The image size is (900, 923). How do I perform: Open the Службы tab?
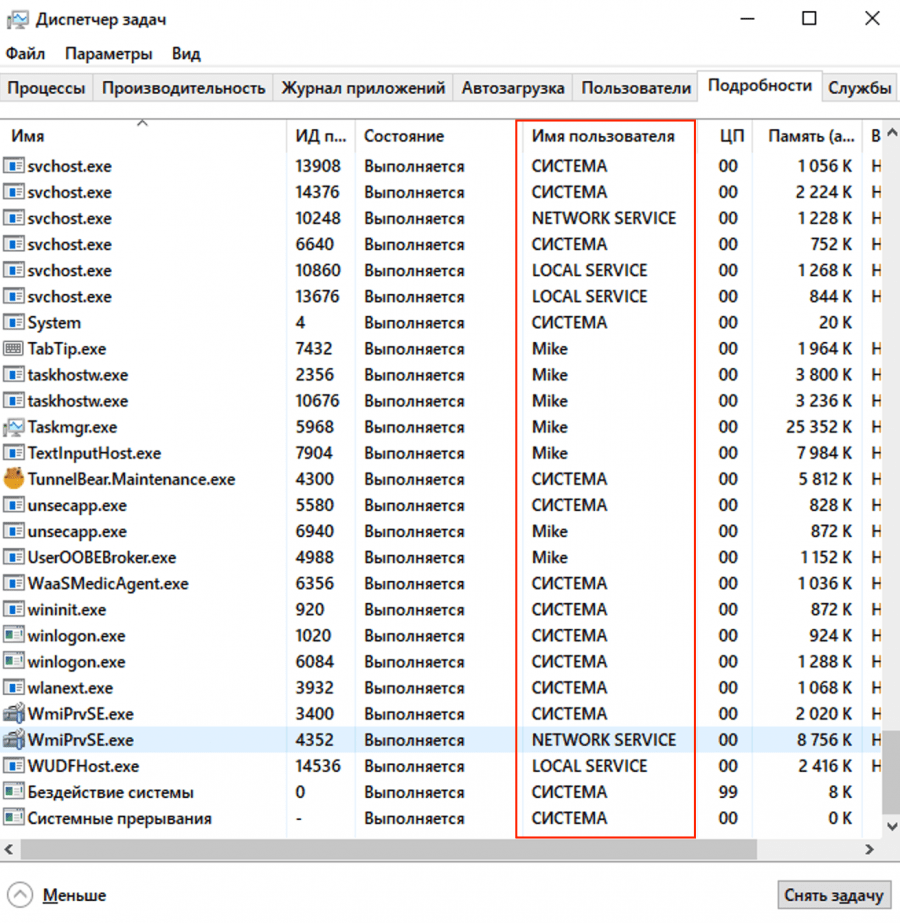[x=859, y=88]
